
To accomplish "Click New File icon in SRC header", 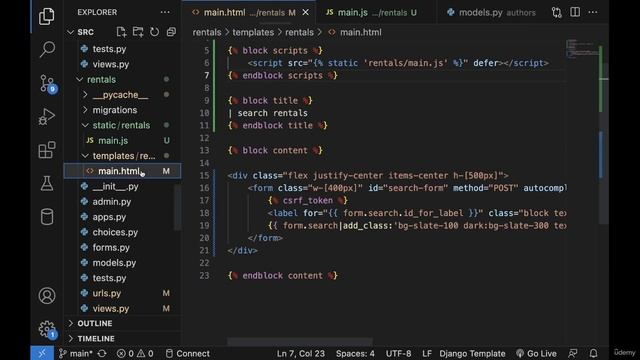I will coord(121,32).
